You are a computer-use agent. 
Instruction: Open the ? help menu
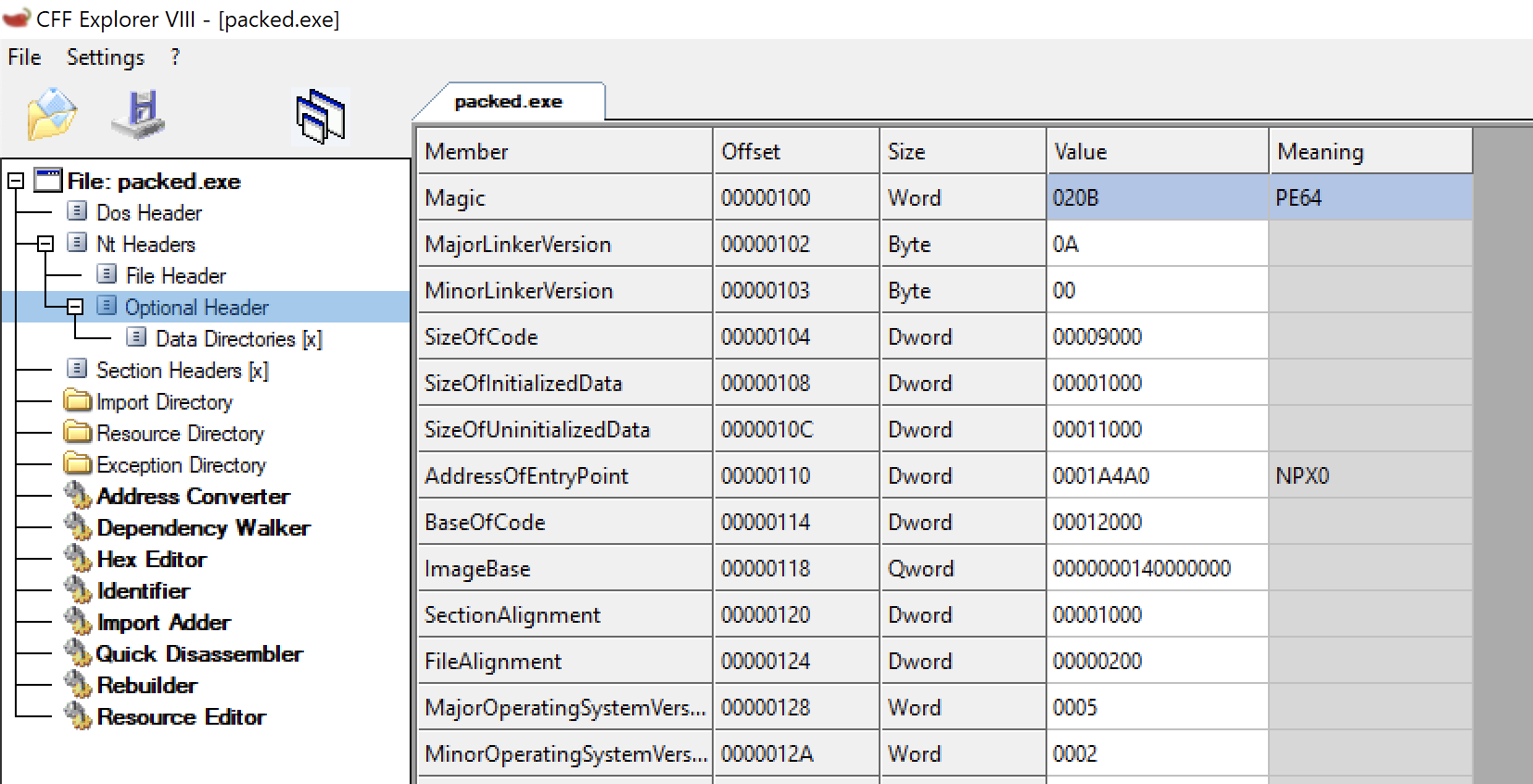click(x=175, y=57)
